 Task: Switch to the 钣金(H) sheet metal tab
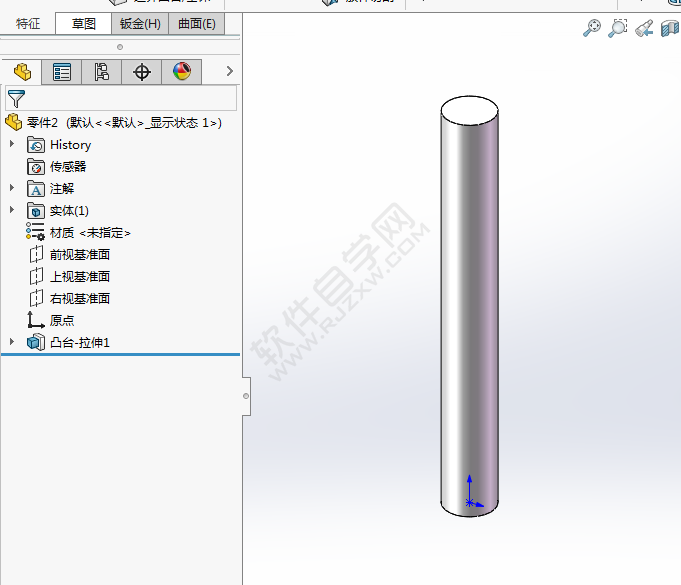point(140,23)
